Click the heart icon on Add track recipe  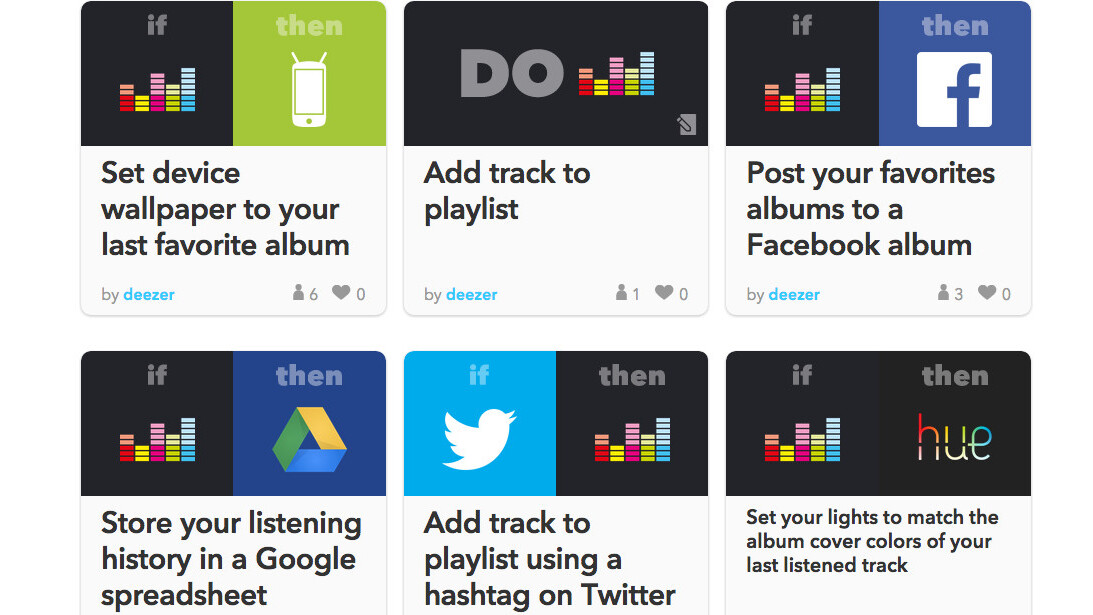(x=665, y=293)
